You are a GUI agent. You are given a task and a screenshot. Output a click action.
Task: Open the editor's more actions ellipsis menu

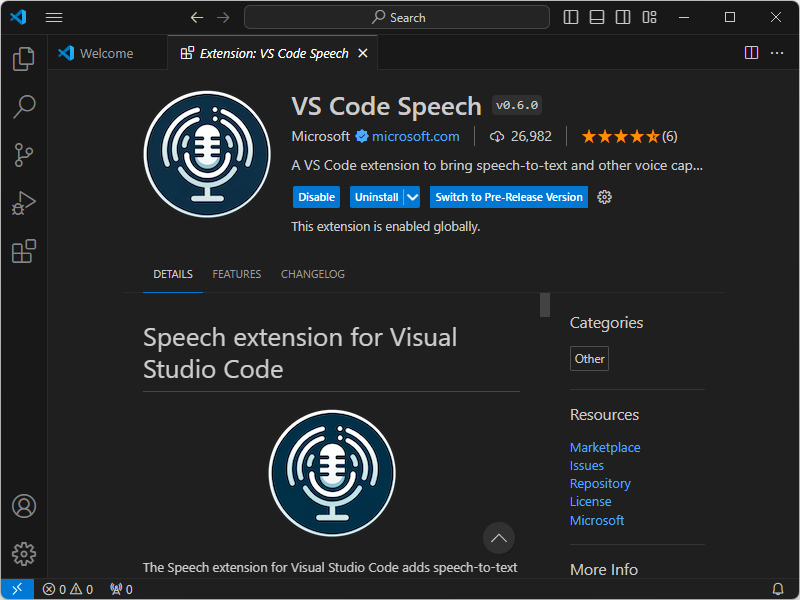tap(777, 53)
